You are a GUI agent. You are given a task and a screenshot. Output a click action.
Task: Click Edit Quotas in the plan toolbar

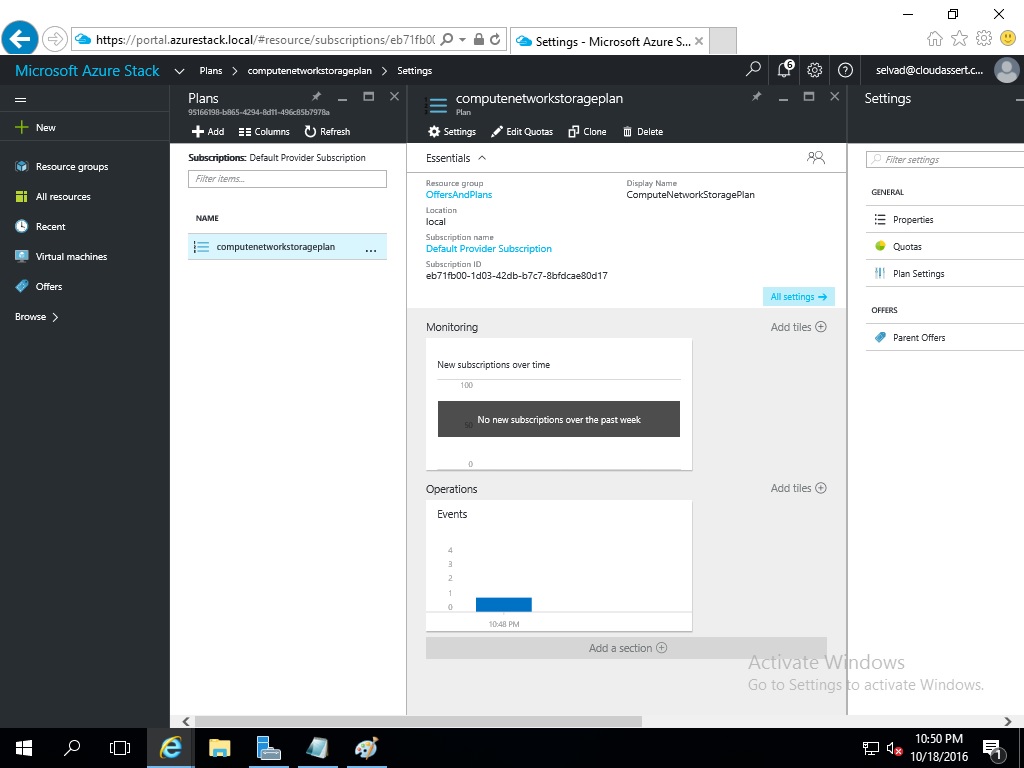coord(522,131)
